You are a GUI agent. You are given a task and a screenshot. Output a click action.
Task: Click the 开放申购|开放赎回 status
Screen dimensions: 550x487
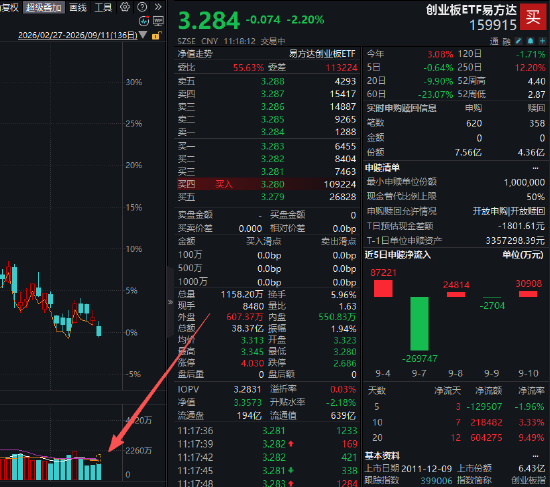(x=509, y=211)
